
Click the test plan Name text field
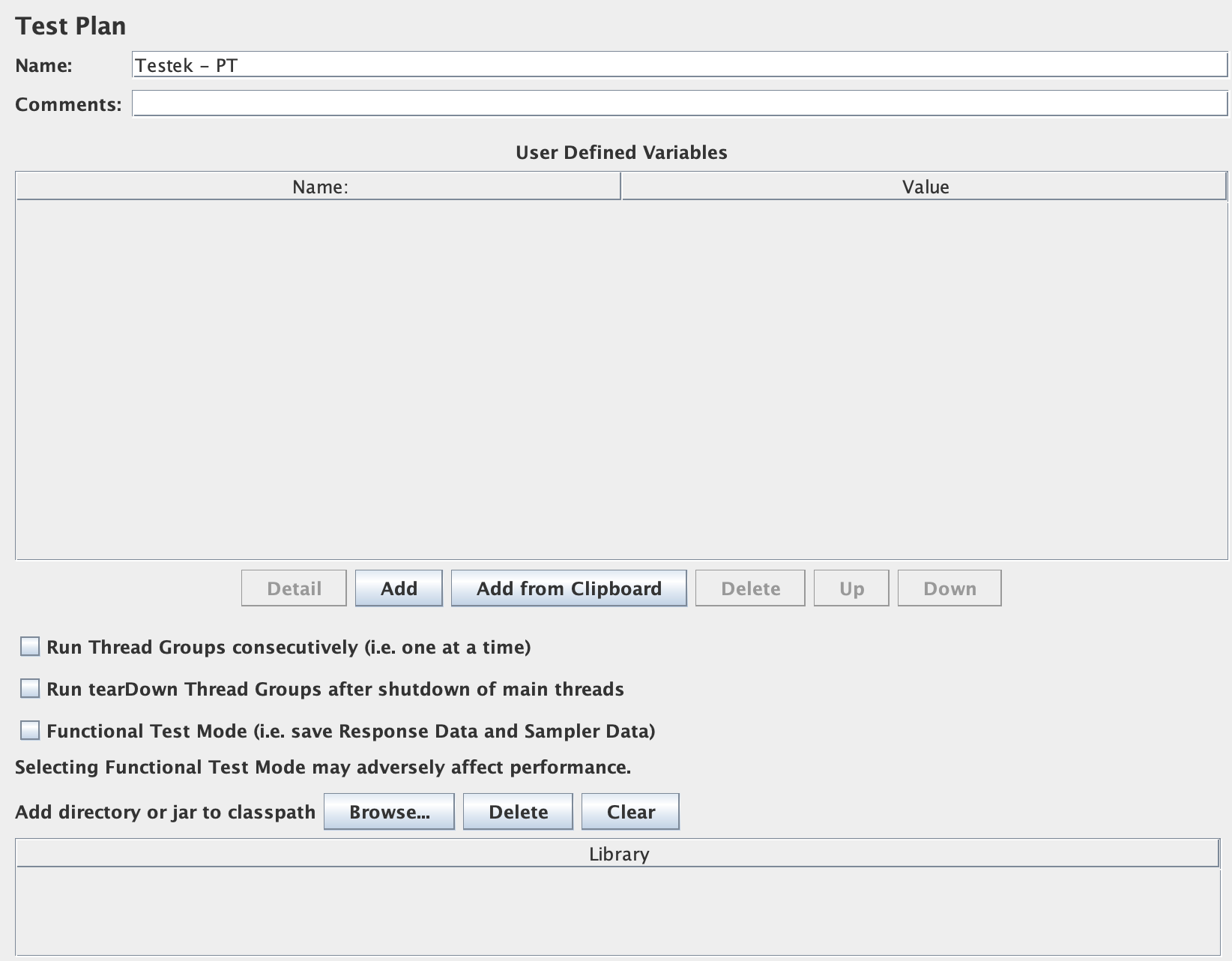[x=678, y=65]
